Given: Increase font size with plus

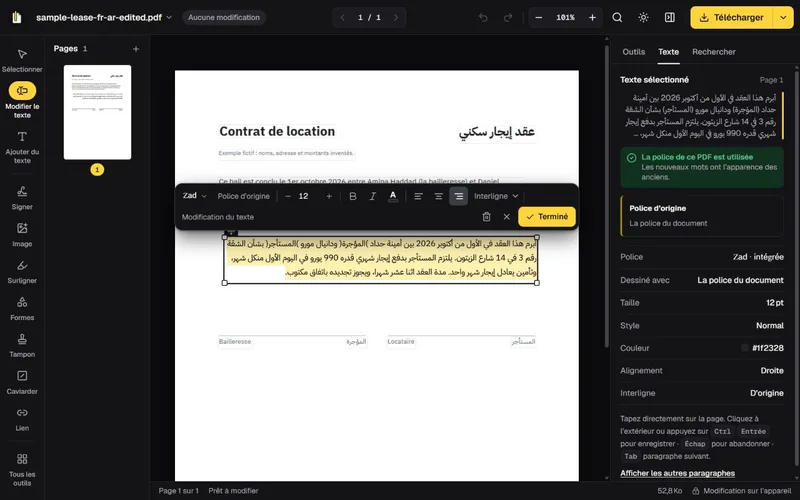Looking at the screenshot, I should (329, 196).
